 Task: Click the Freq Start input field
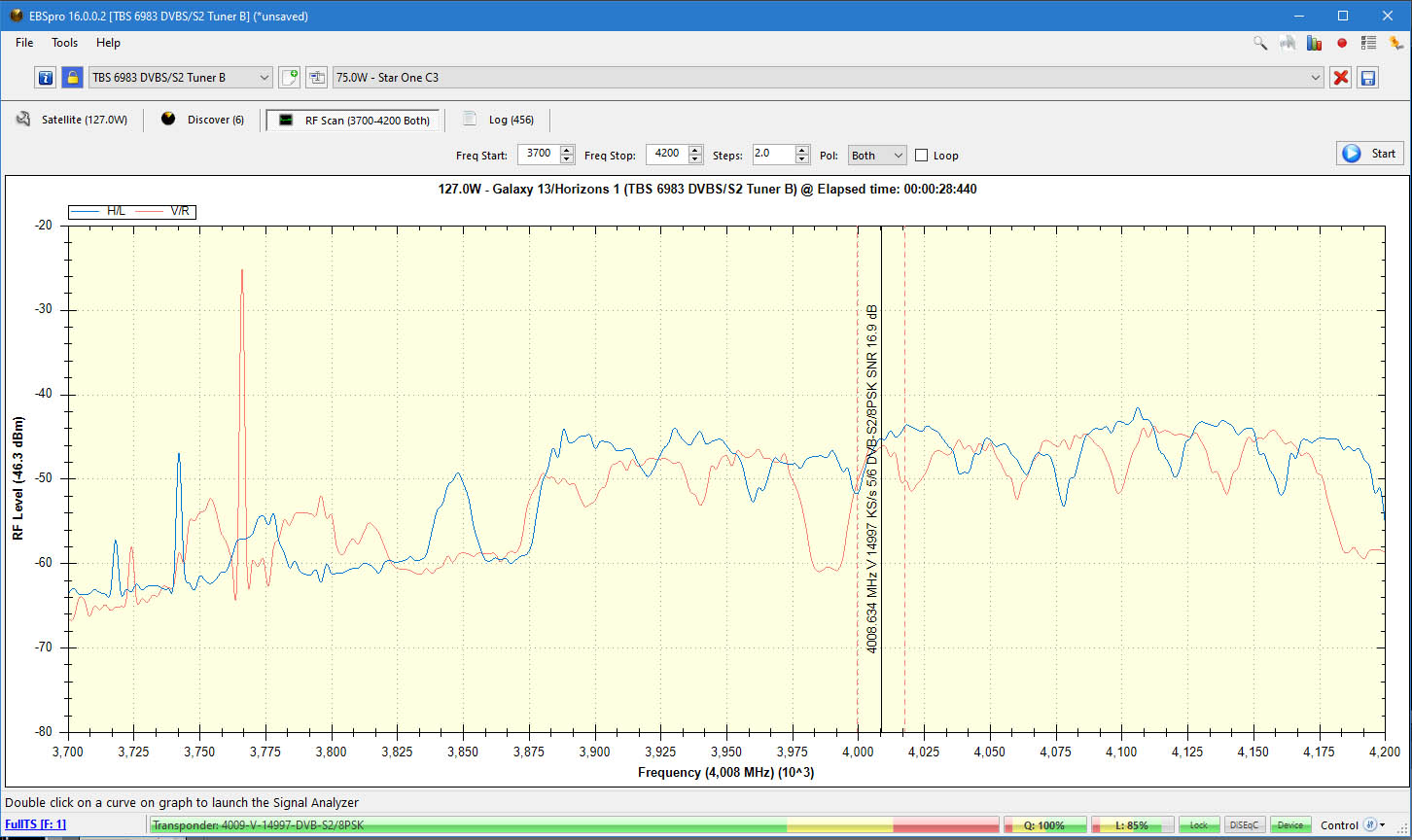(x=538, y=154)
